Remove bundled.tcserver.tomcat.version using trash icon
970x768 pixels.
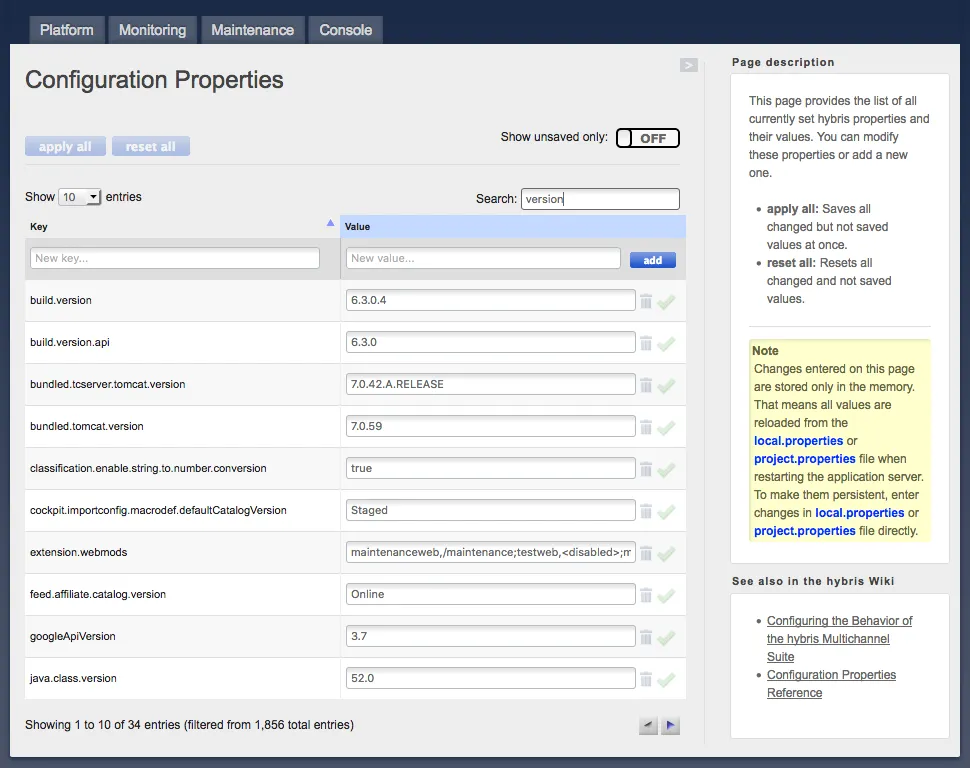click(x=646, y=386)
